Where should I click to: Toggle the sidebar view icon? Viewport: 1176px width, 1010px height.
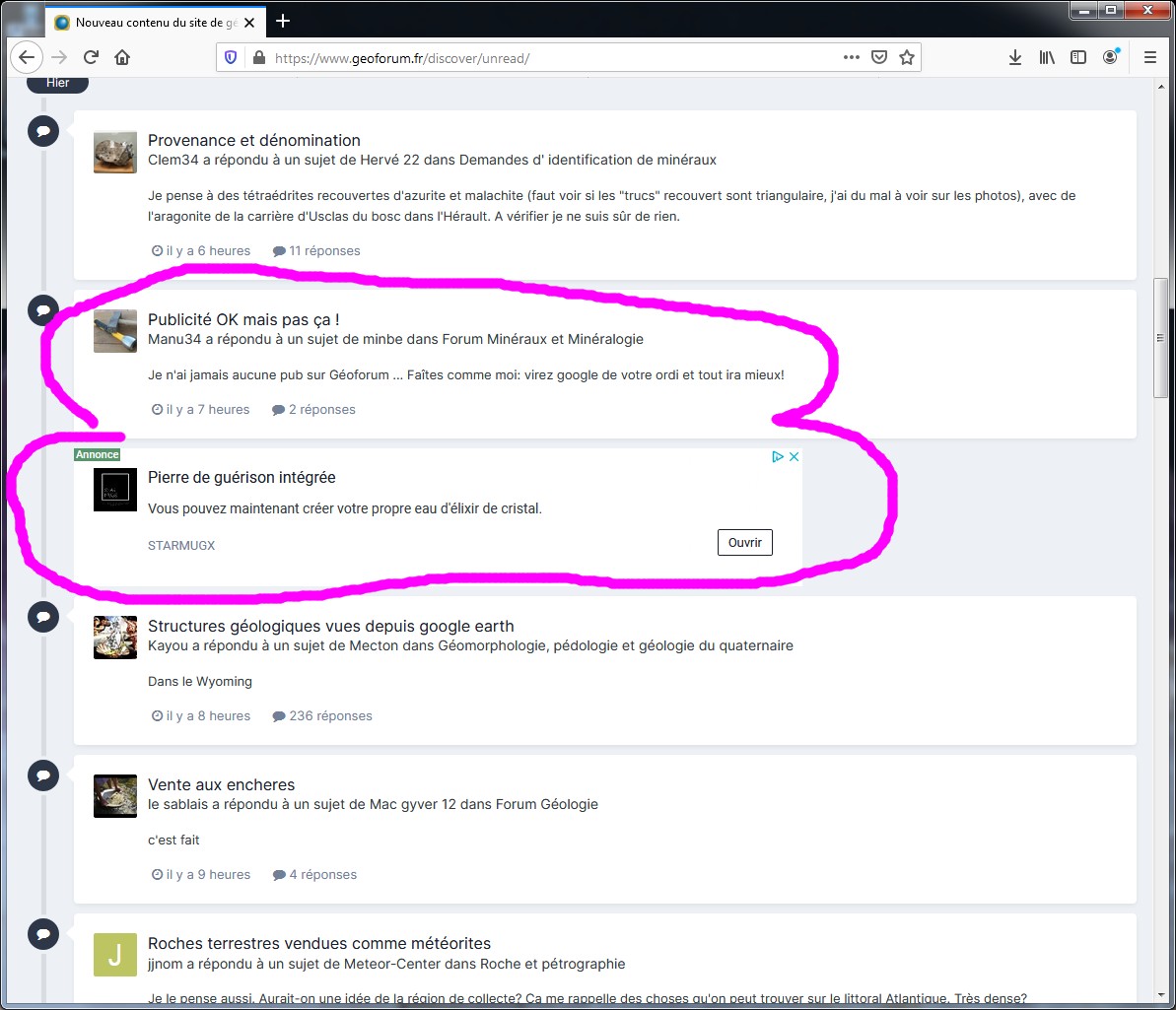pos(1077,58)
